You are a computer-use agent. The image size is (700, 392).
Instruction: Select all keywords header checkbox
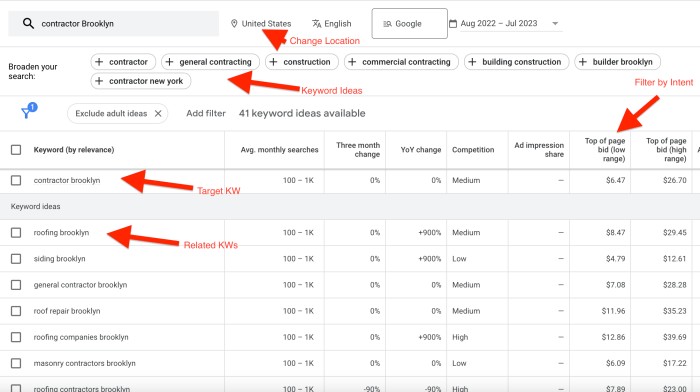tap(16, 150)
